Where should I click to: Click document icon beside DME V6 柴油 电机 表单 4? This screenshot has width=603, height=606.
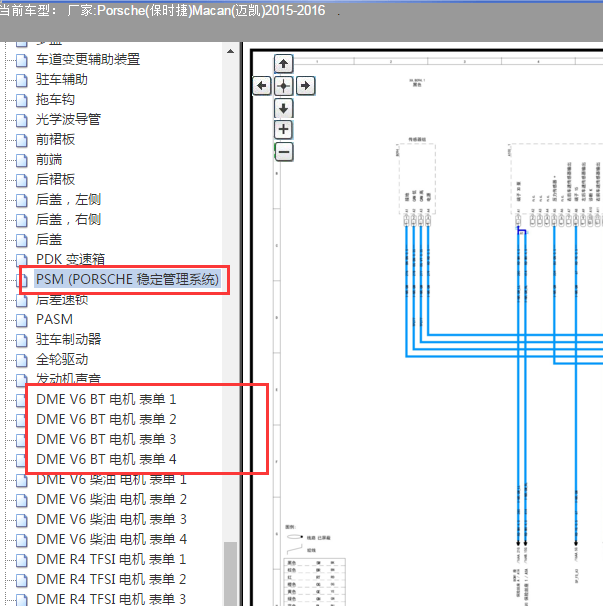(x=22, y=540)
